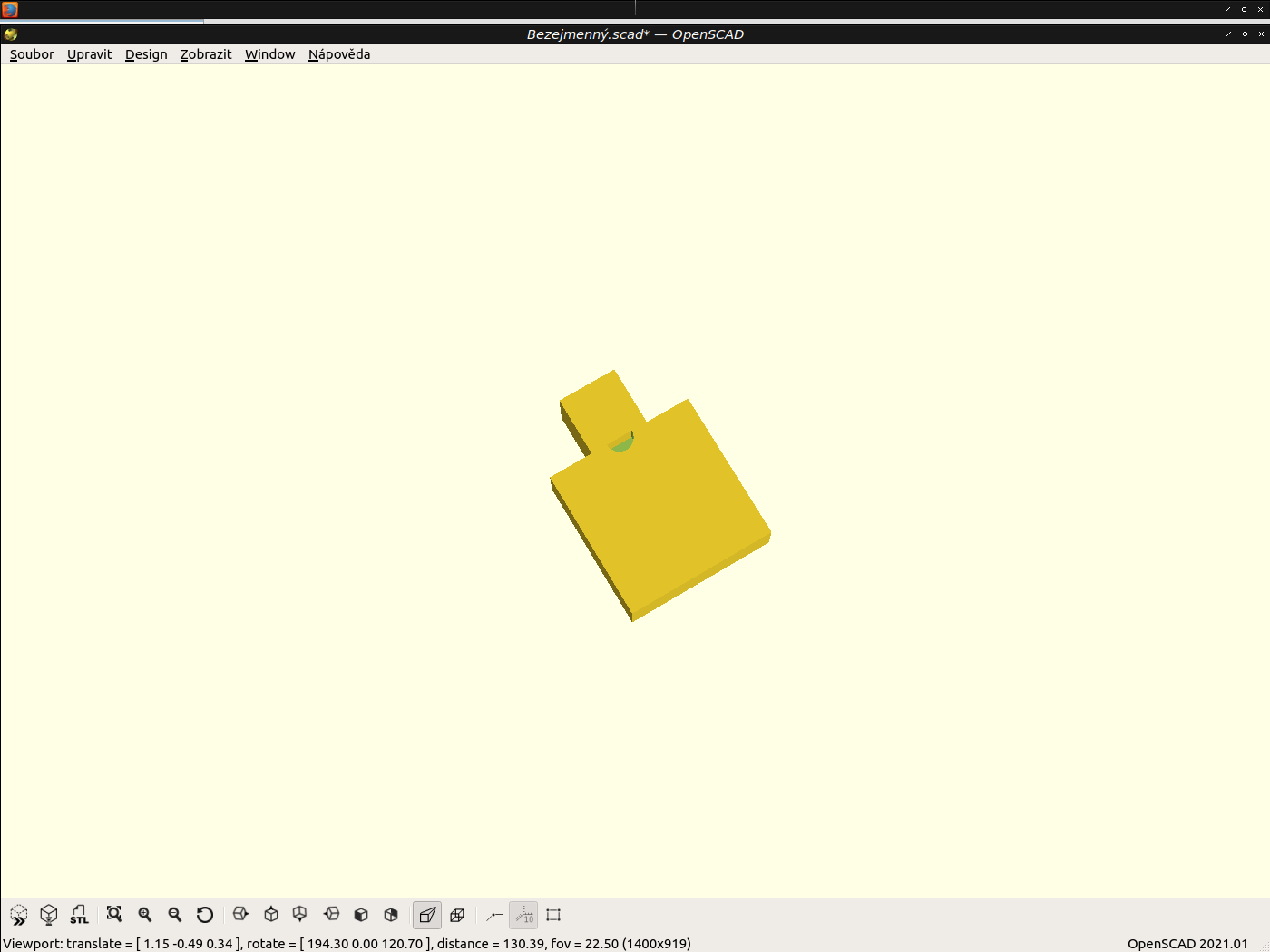Zoom in on the 3D view
Screen dimensions: 1270x952
tap(144, 915)
